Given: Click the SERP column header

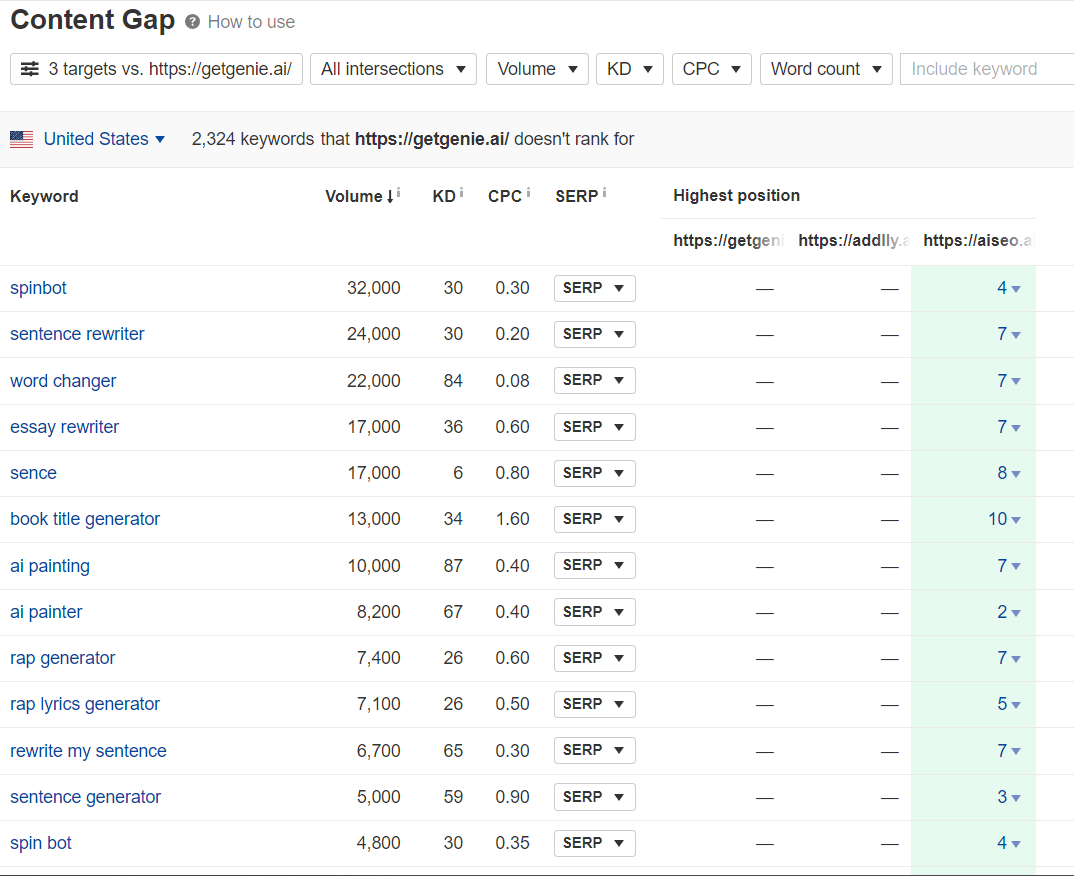Looking at the screenshot, I should tap(577, 197).
